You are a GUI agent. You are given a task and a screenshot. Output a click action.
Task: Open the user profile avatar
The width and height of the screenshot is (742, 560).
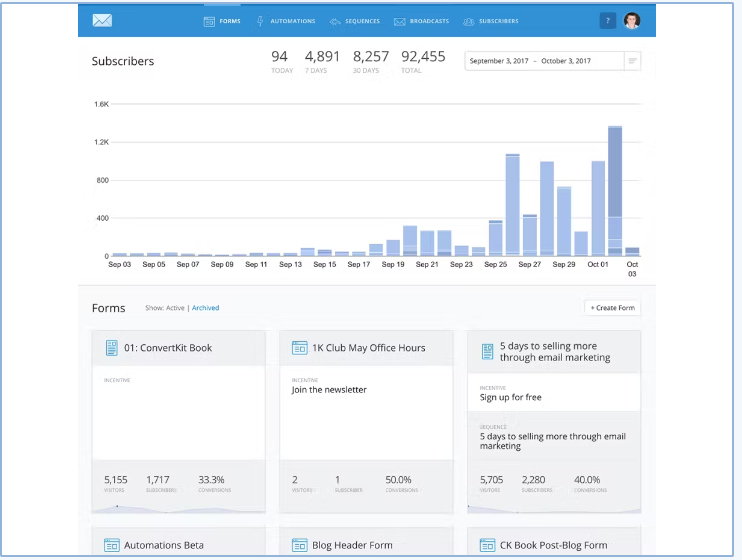pyautogui.click(x=632, y=20)
